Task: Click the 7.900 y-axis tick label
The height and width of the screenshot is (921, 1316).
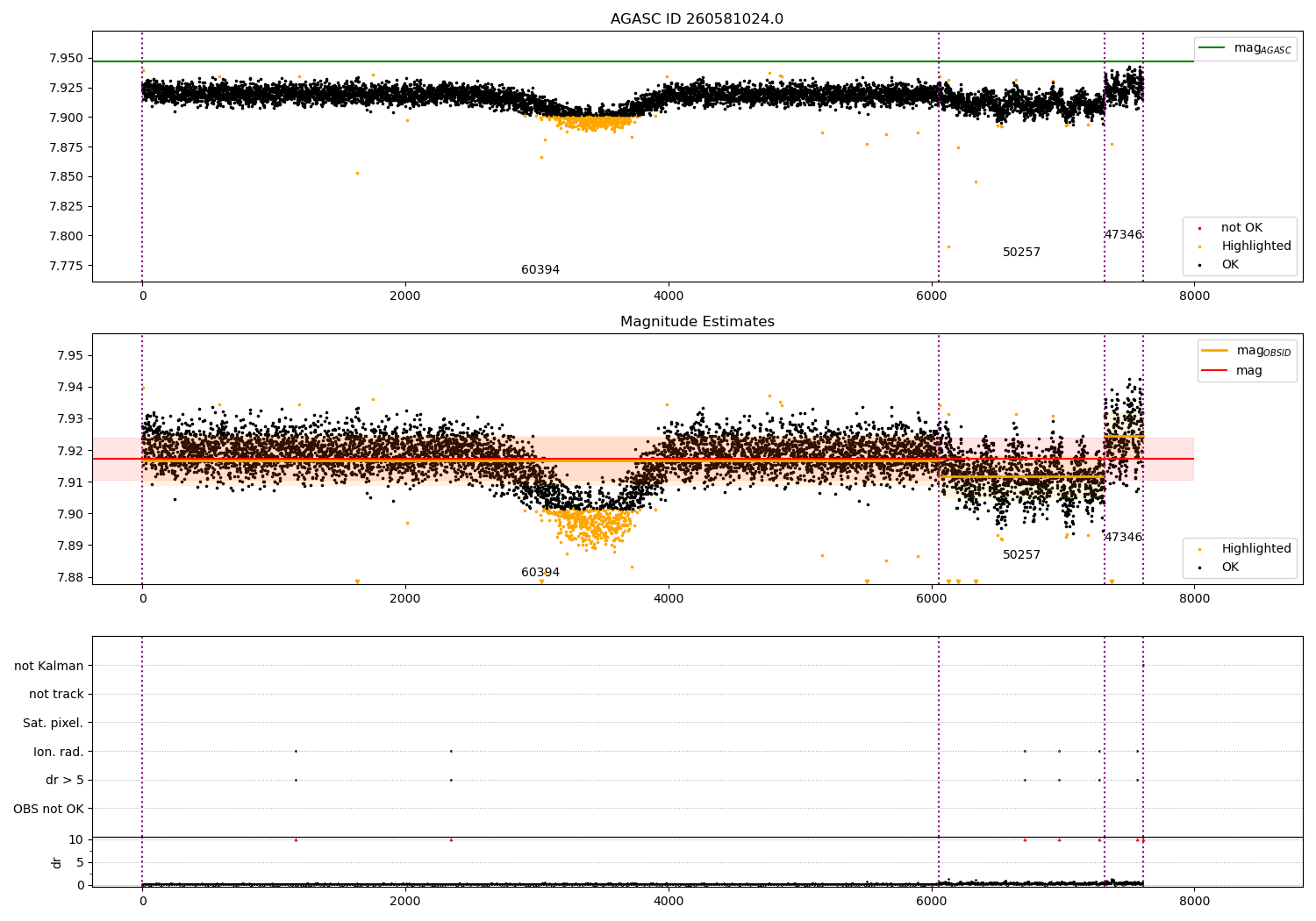Action: pyautogui.click(x=66, y=118)
